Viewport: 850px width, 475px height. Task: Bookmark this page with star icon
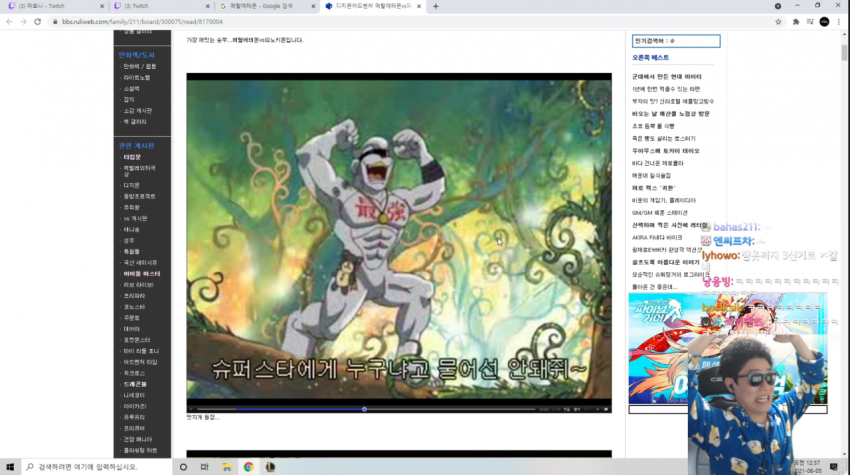778,22
